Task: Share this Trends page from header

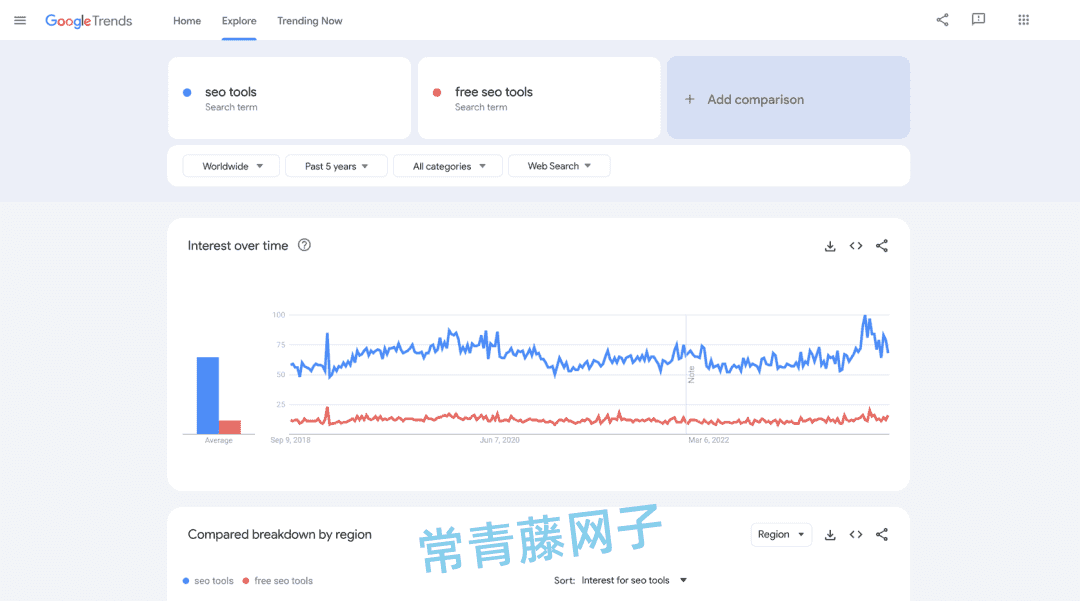Action: (942, 20)
